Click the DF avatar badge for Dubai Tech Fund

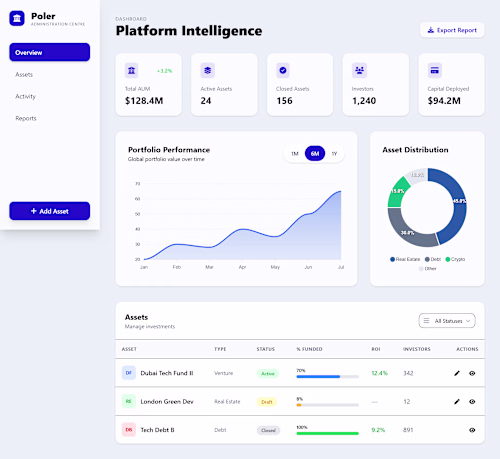point(129,373)
